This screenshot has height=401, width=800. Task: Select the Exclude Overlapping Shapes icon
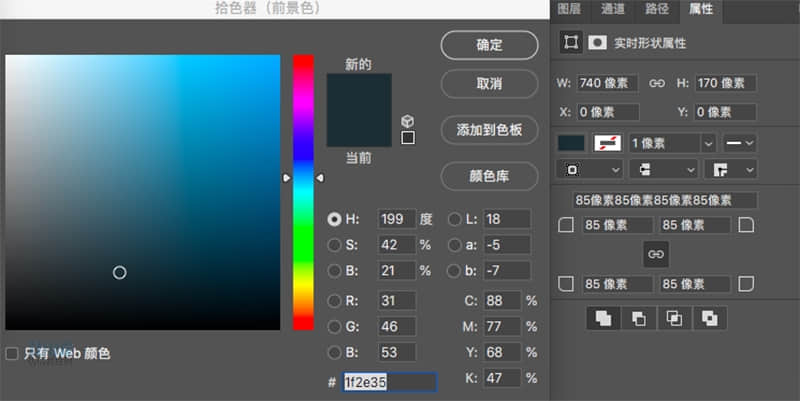(x=709, y=318)
